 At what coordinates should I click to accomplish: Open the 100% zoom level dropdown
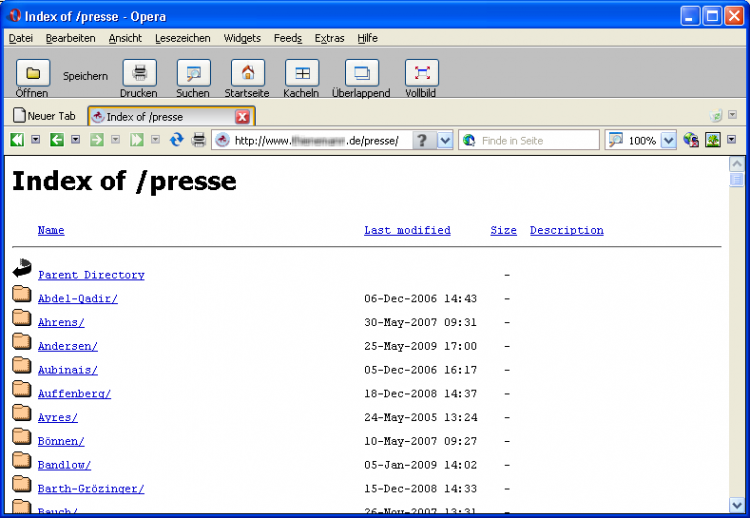coord(669,140)
